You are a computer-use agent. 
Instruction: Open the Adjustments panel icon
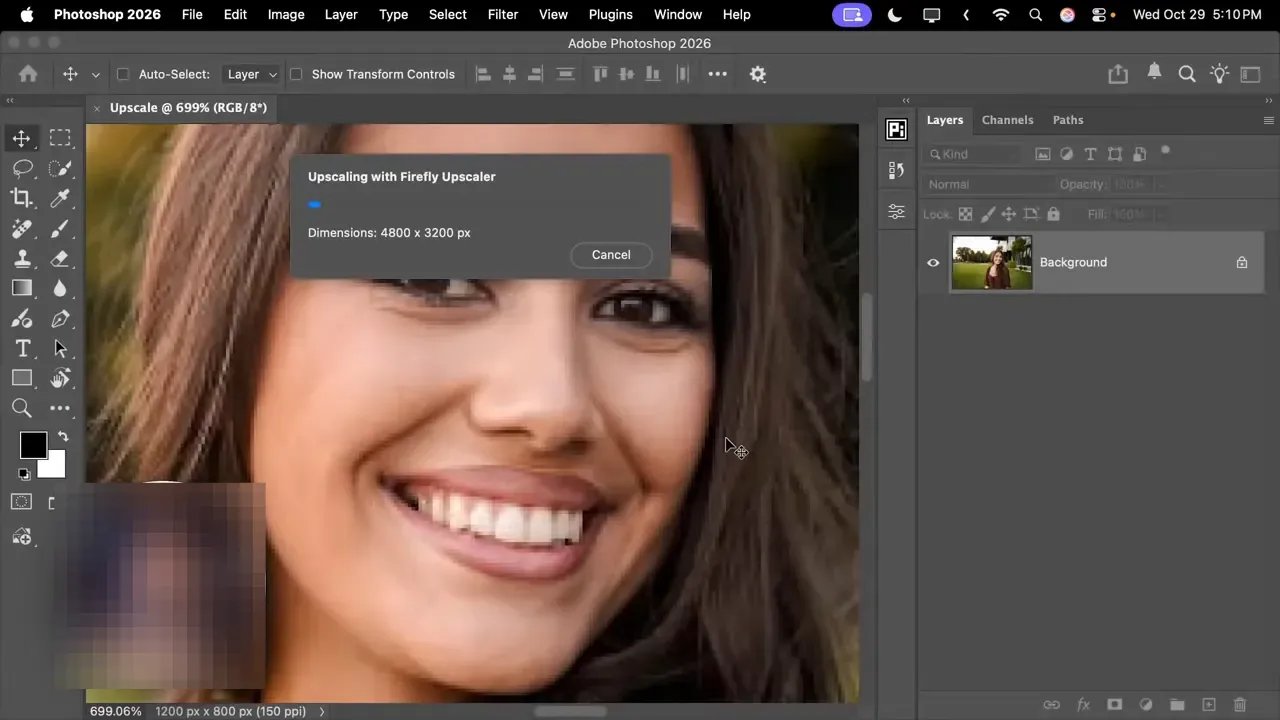(x=896, y=212)
